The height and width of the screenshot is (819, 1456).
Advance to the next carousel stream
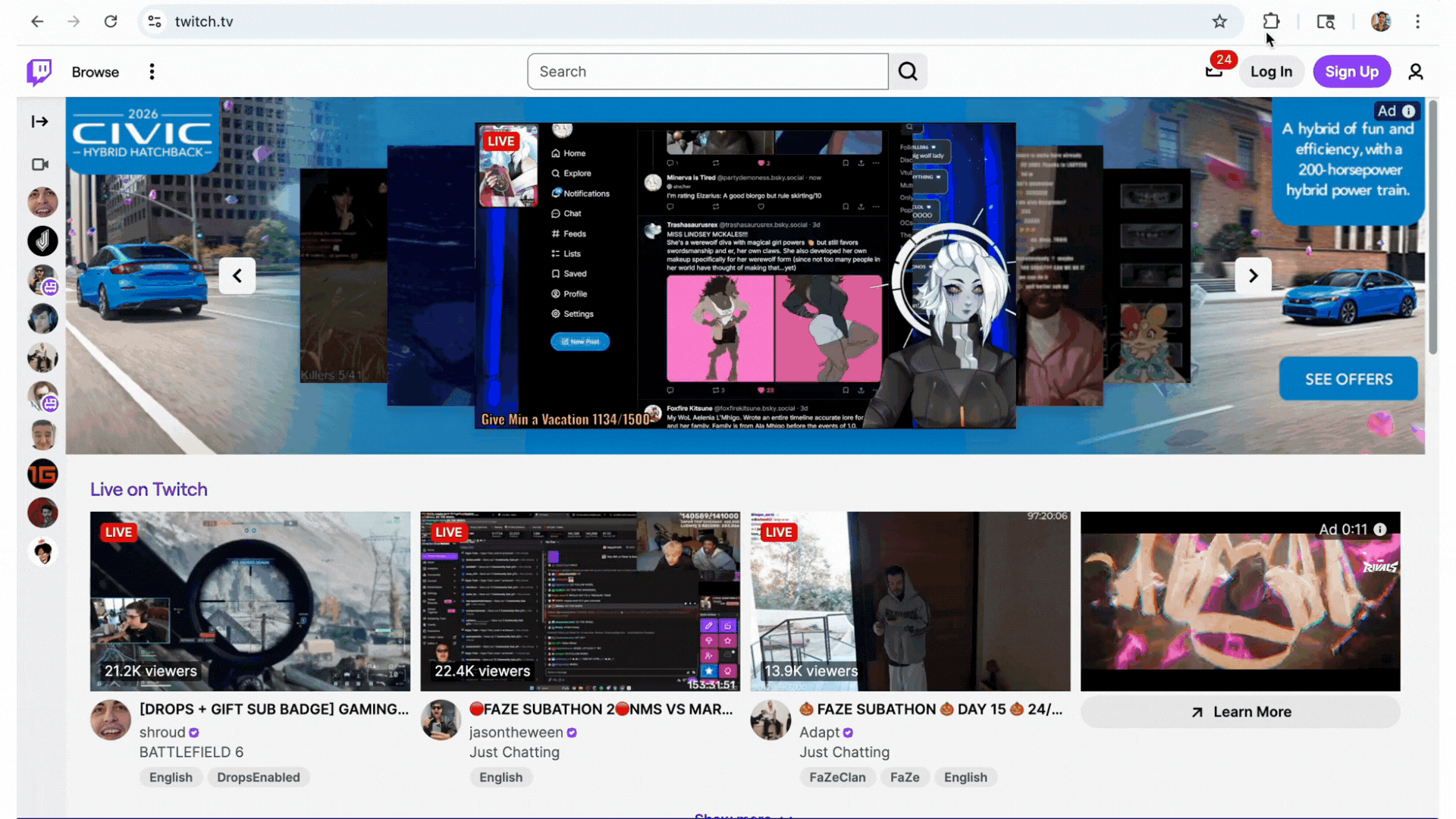coord(1253,276)
